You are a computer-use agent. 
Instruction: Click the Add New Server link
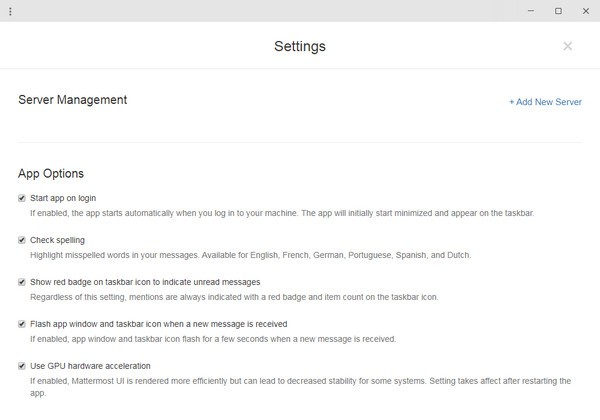click(x=545, y=102)
